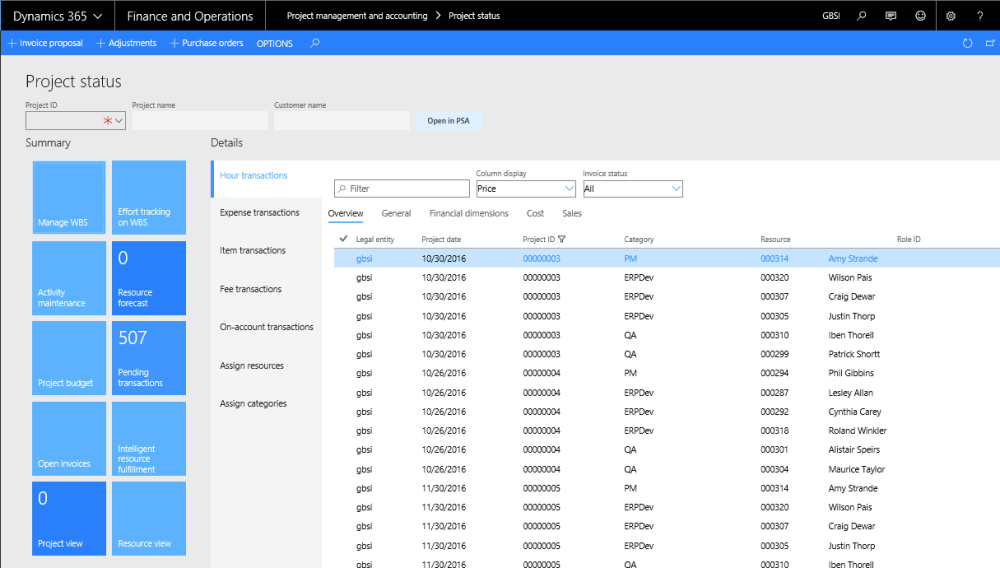Toggle the select-all checkmark in grid header

(344, 239)
